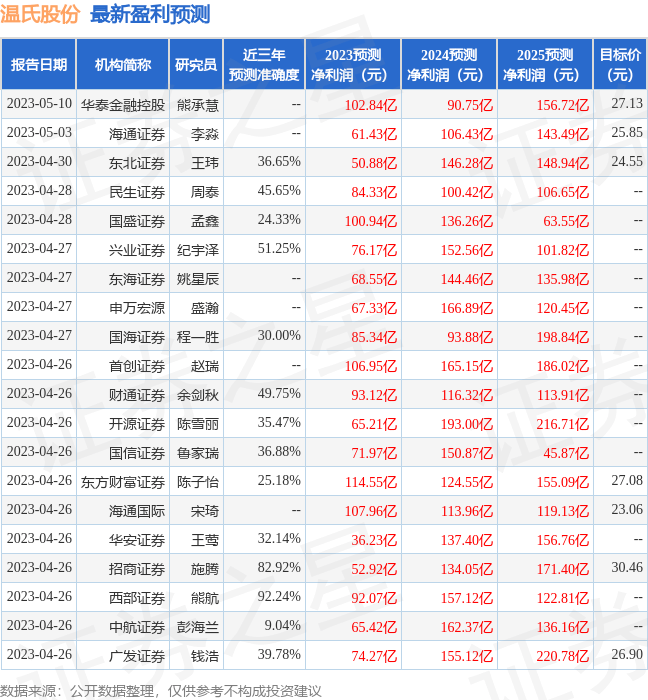Click the 2025预测净利润 column header

click(545, 65)
